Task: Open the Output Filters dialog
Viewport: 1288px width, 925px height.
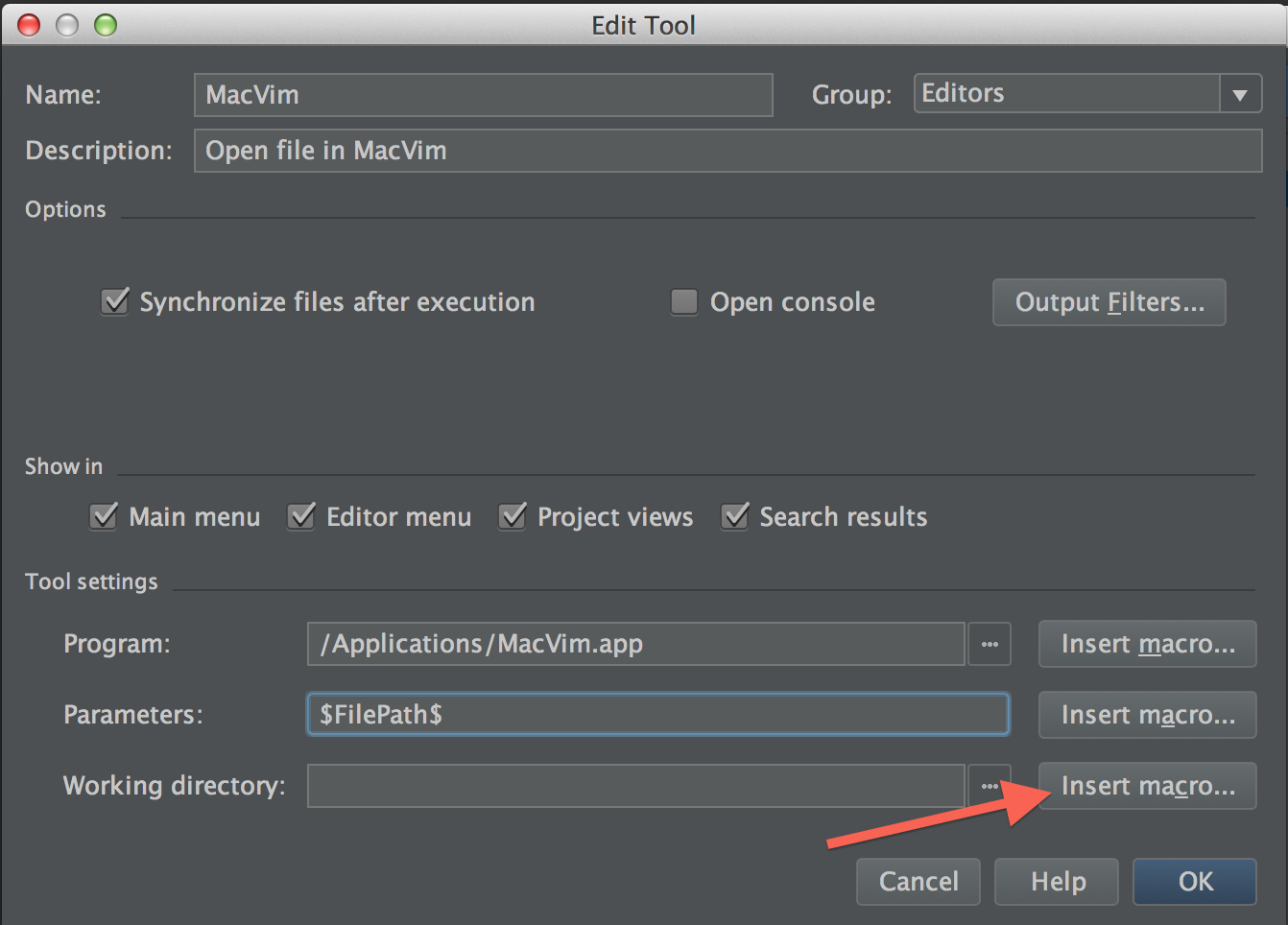Action: [1109, 302]
